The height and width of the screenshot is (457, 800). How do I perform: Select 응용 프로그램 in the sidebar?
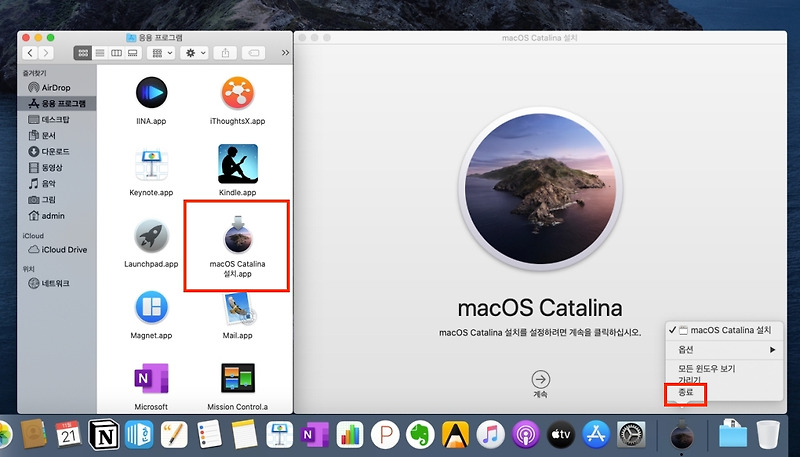(57, 103)
